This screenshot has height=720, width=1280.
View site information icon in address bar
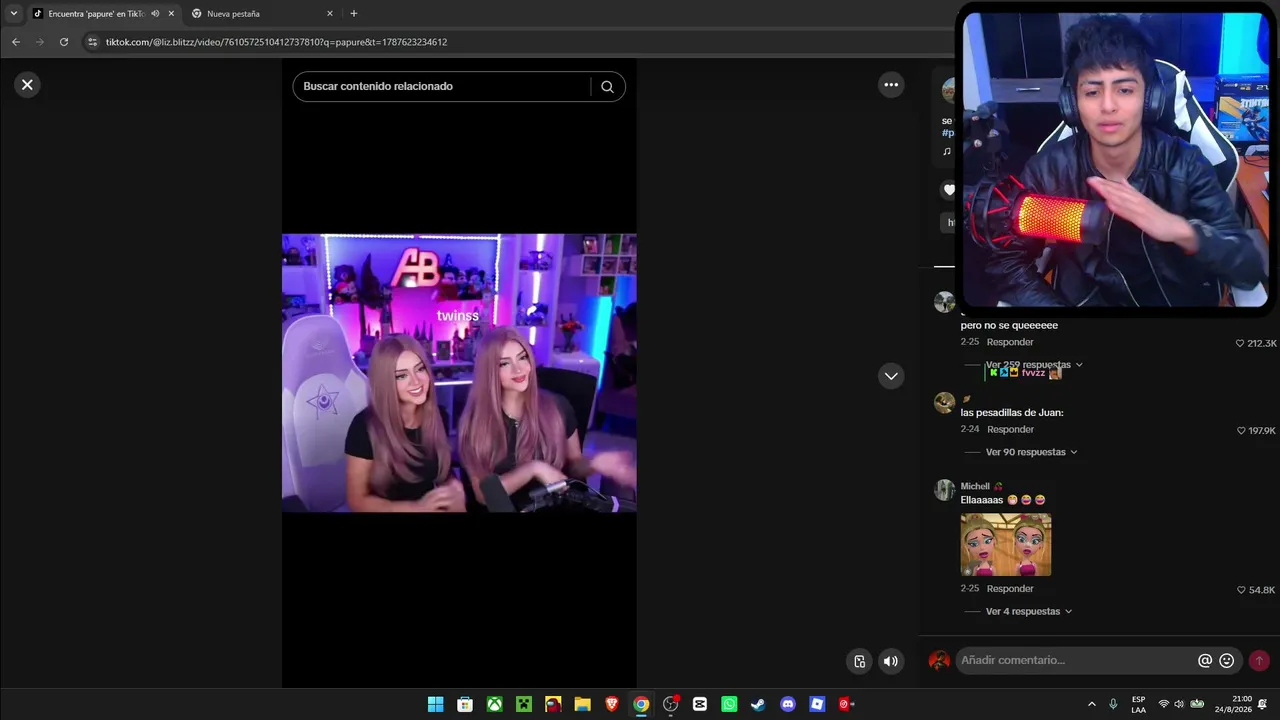click(x=93, y=42)
